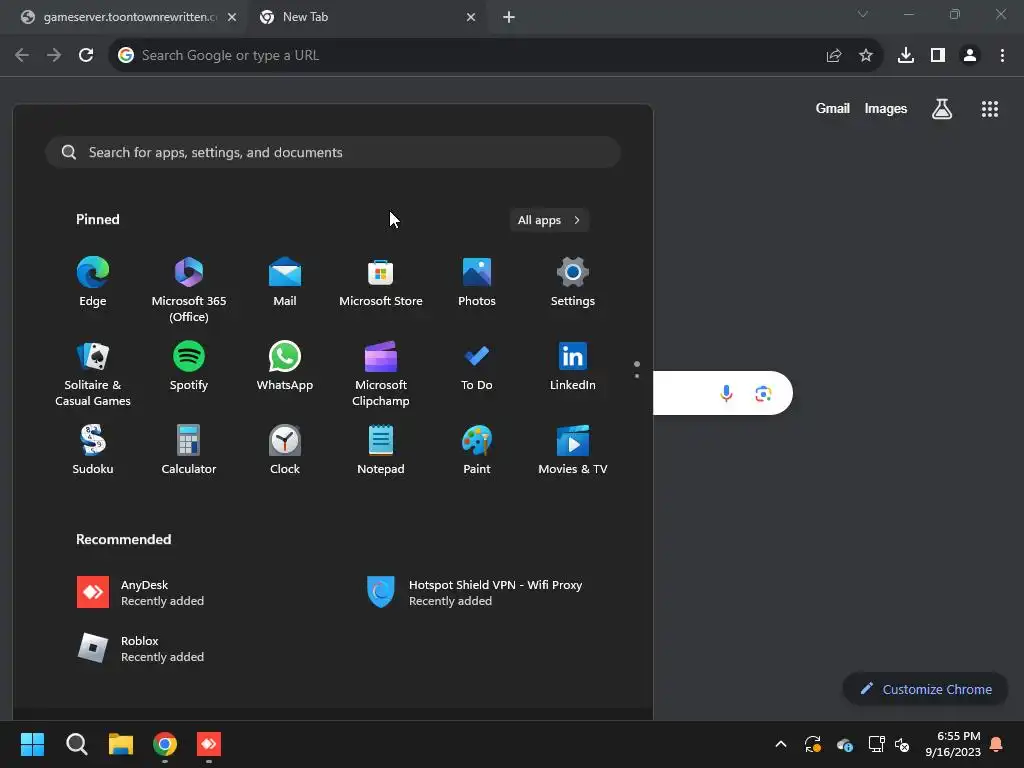Open the taskbar clock and date
The width and height of the screenshot is (1024, 768).
coord(953,744)
